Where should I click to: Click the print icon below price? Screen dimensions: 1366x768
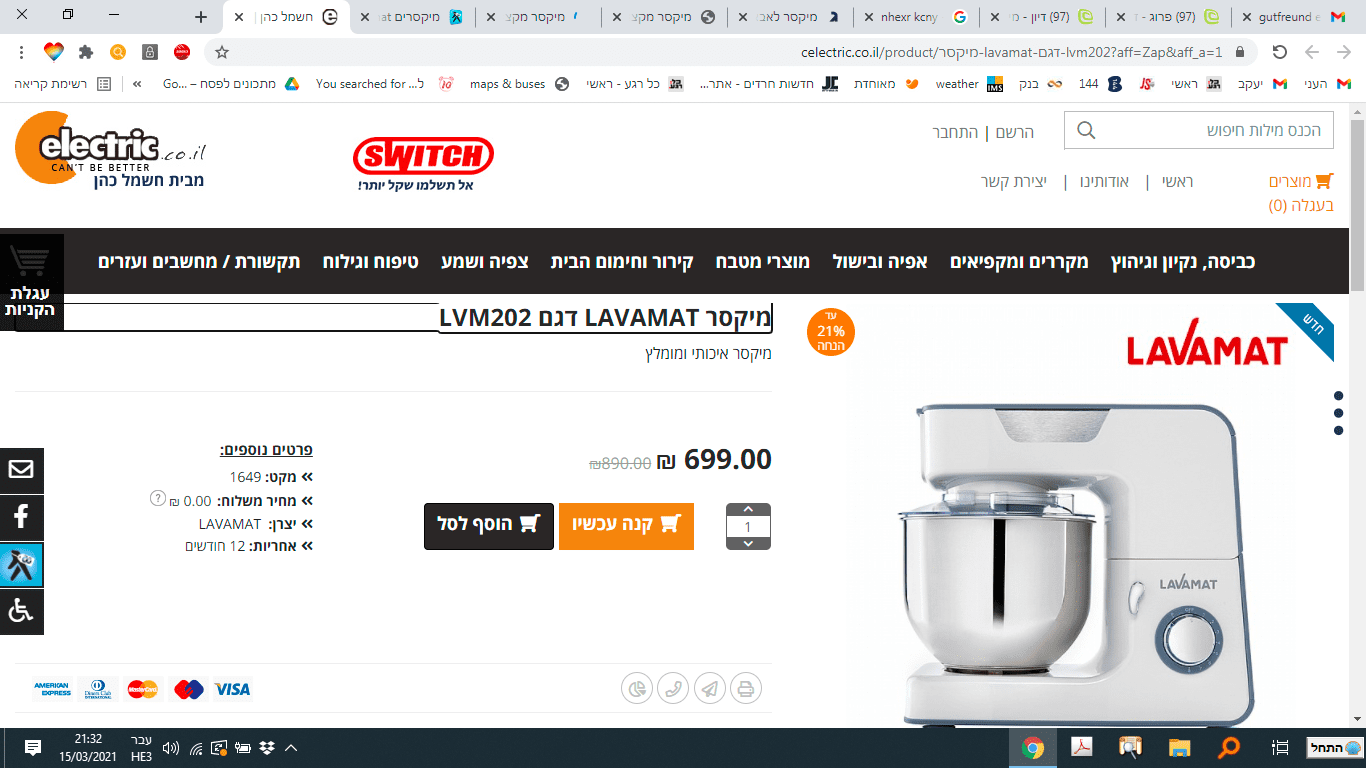point(745,688)
